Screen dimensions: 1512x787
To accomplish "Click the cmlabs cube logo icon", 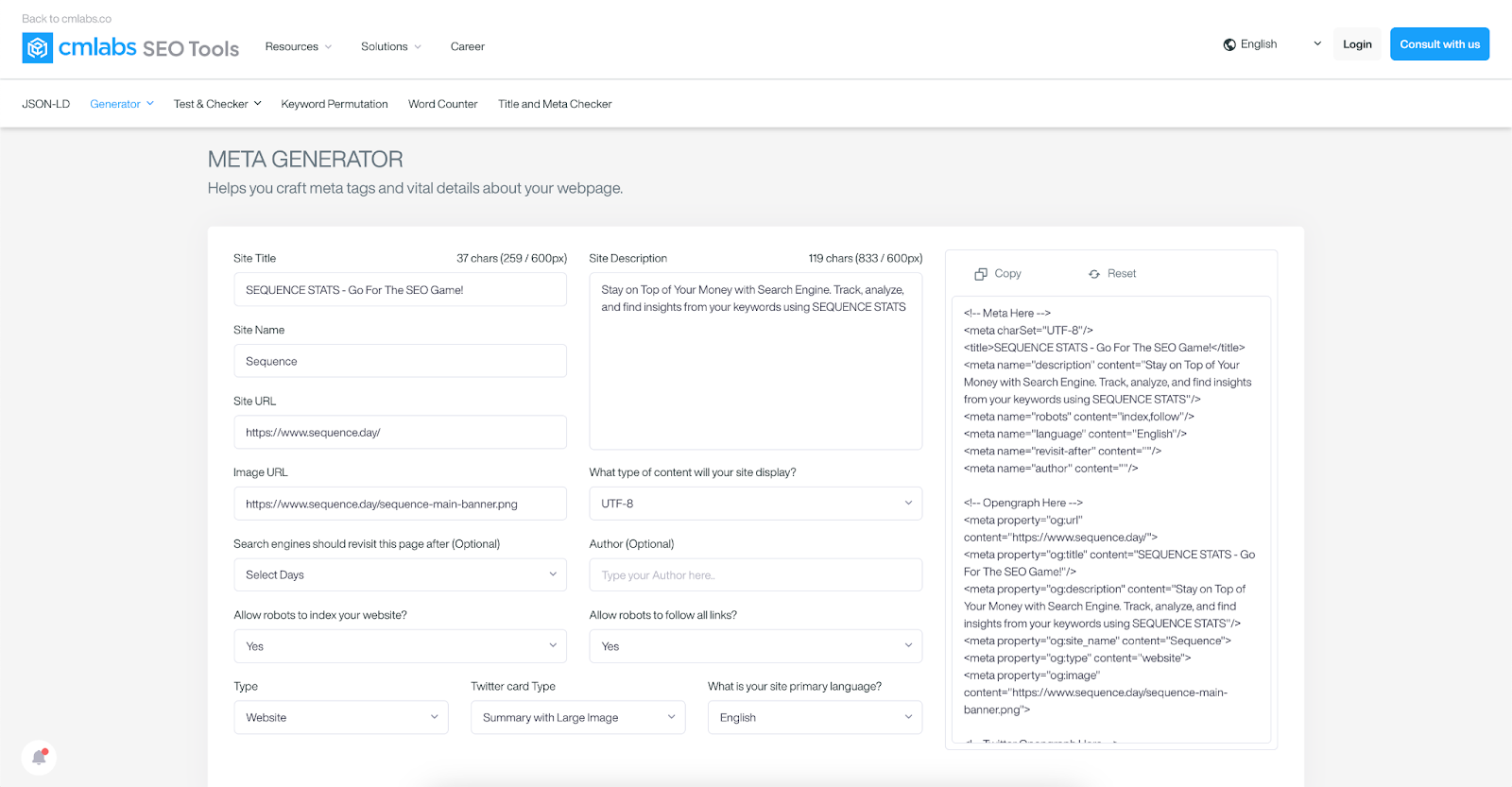I will 37,48.
